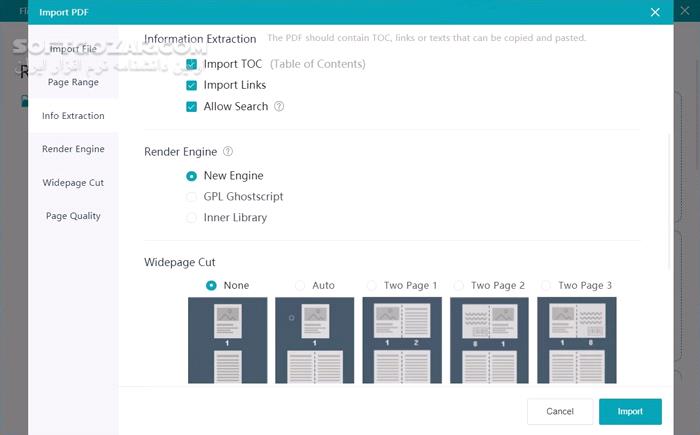Click the Two Page 2 layout preview
Viewport: 700px width, 435px height.
[489, 340]
